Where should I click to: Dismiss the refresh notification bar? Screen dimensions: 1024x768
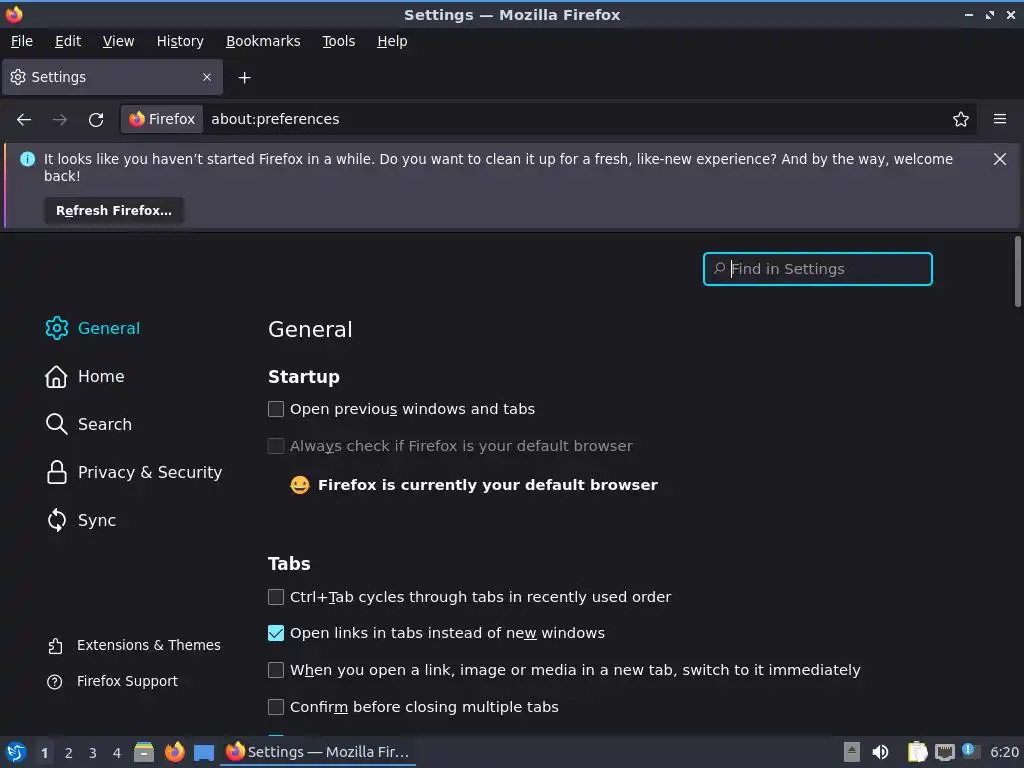[1000, 159]
